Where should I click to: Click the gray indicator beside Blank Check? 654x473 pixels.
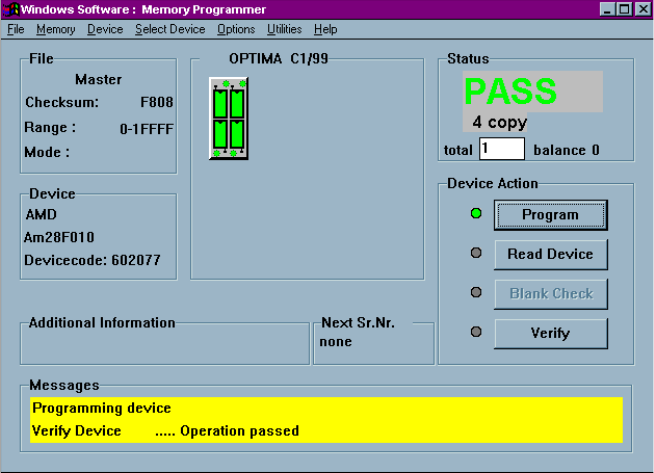point(476,292)
